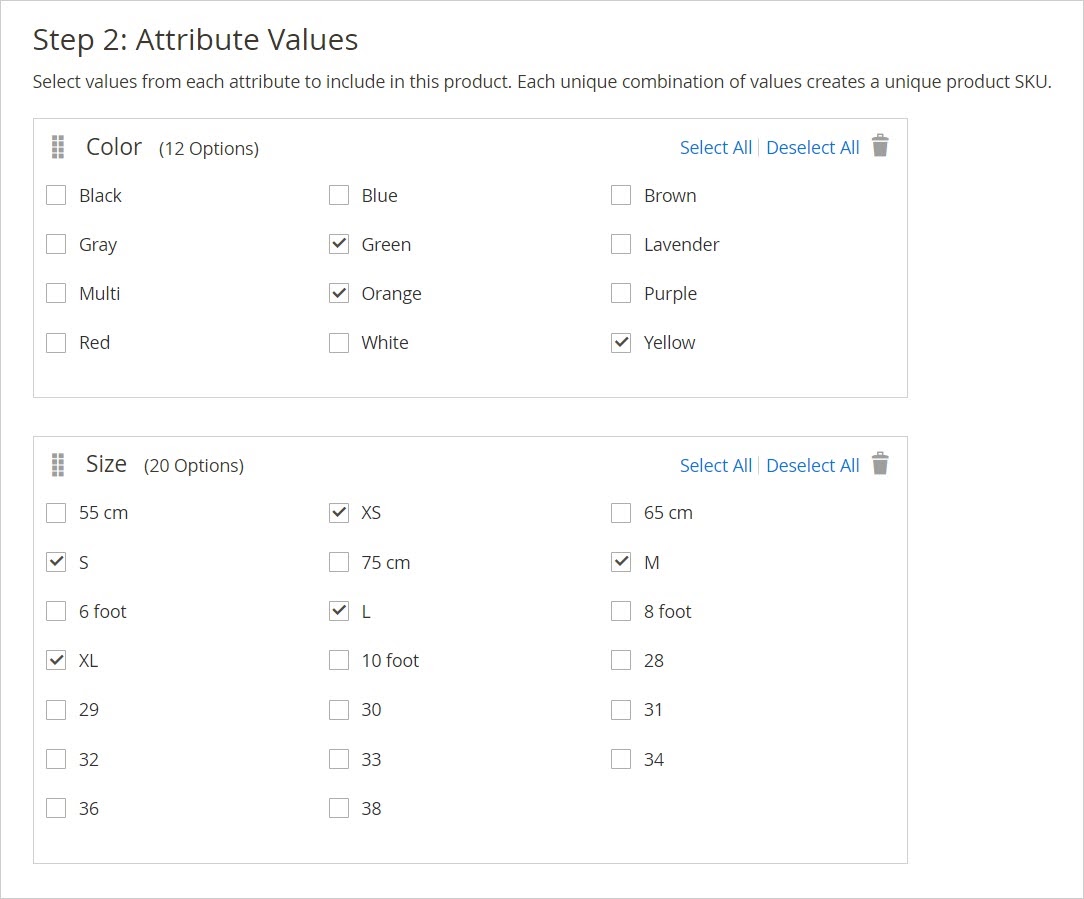This screenshot has height=899, width=1084.
Task: Delete the Color attribute via trash icon
Action: [880, 146]
